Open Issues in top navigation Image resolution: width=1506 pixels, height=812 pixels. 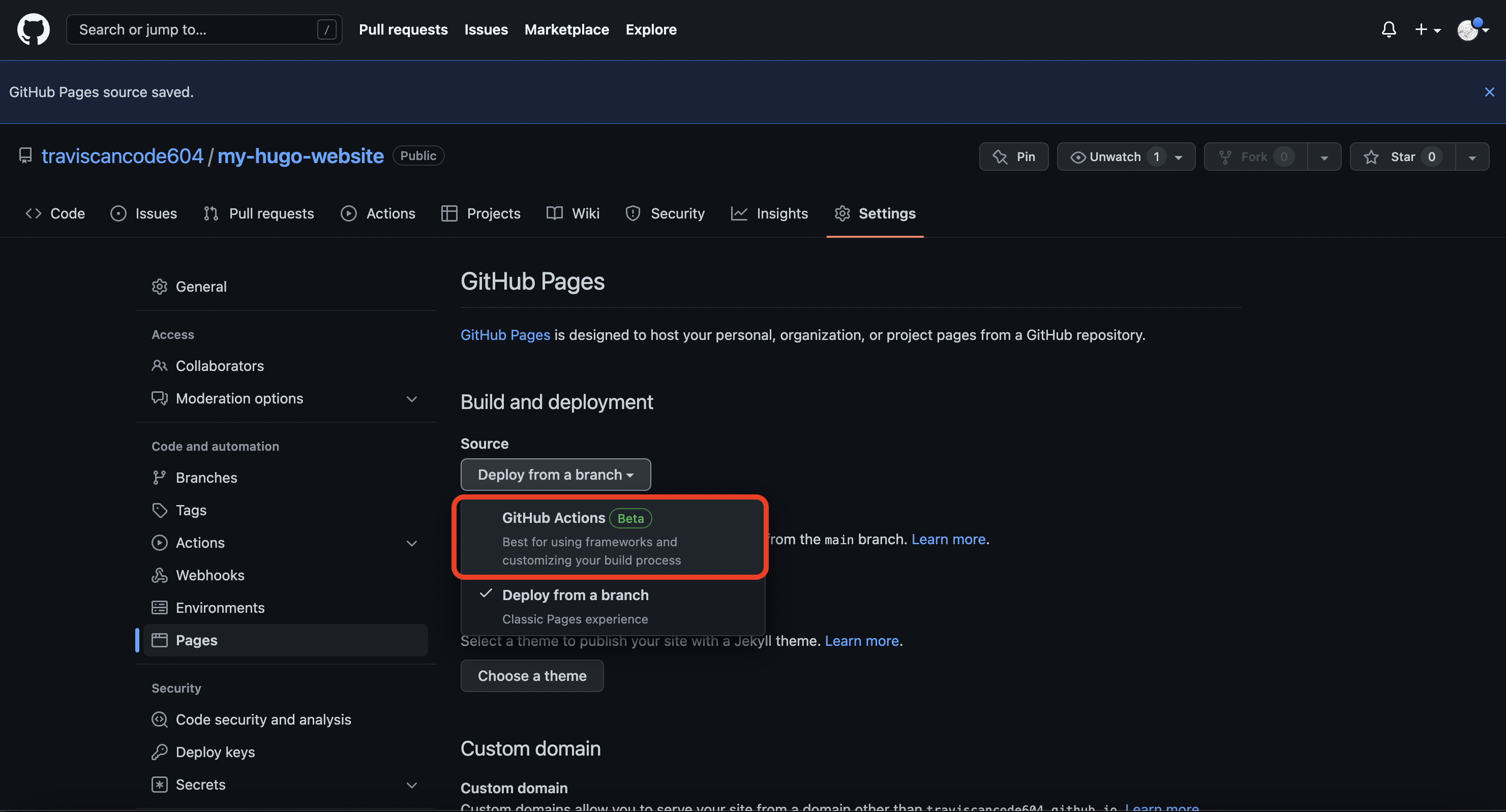pos(486,29)
